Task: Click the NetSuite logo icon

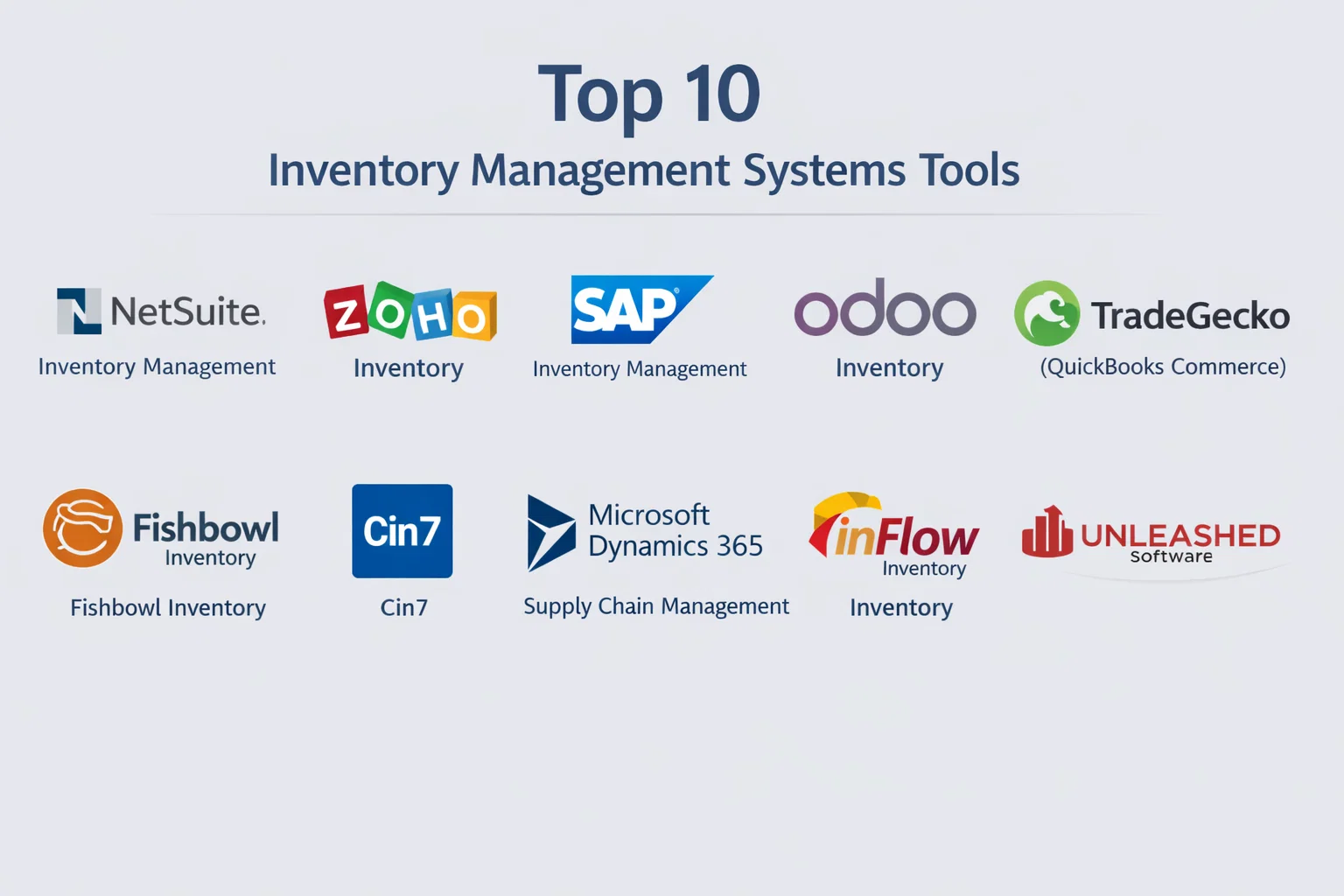Action: pos(79,311)
